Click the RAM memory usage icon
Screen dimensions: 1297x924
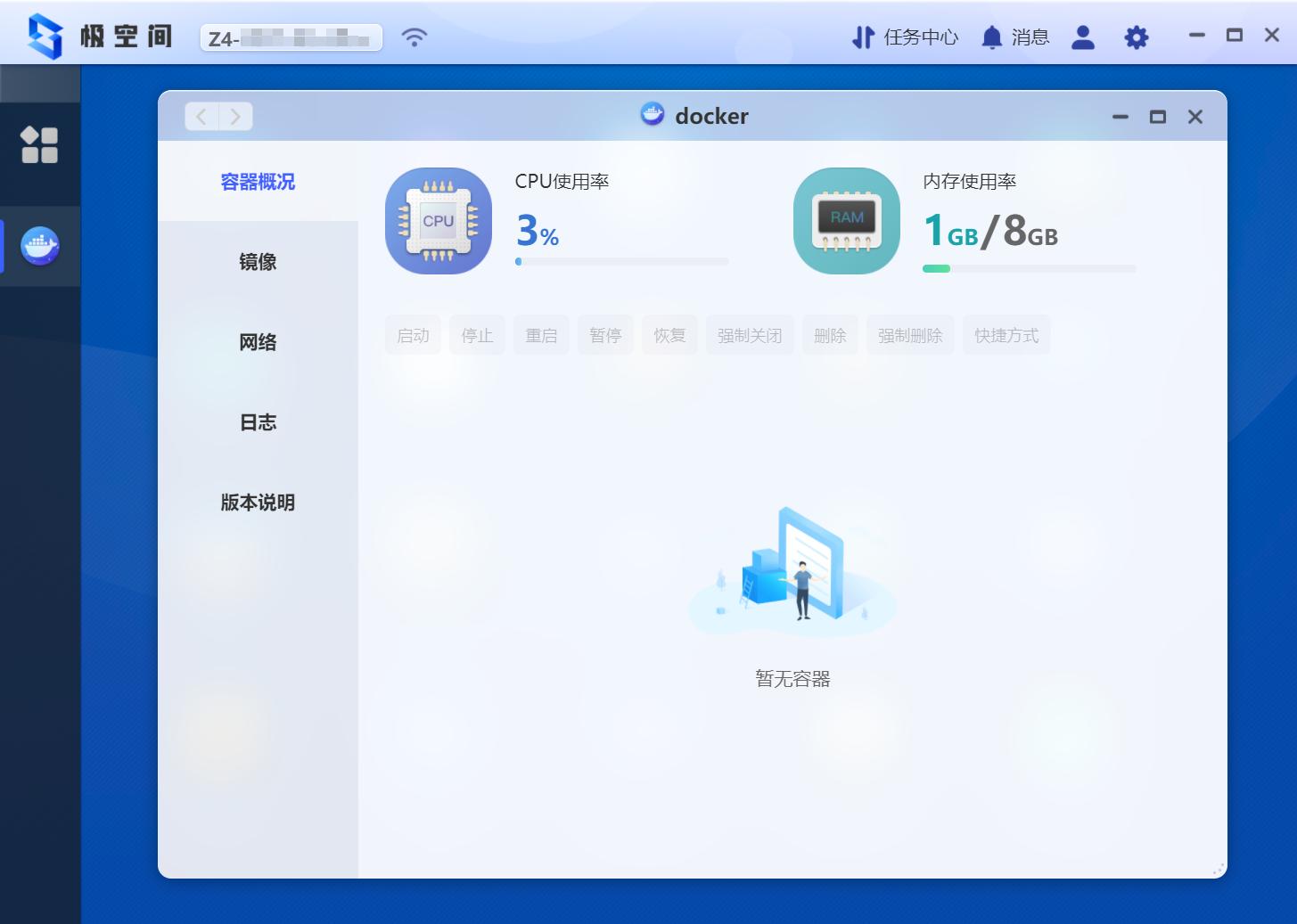point(845,220)
